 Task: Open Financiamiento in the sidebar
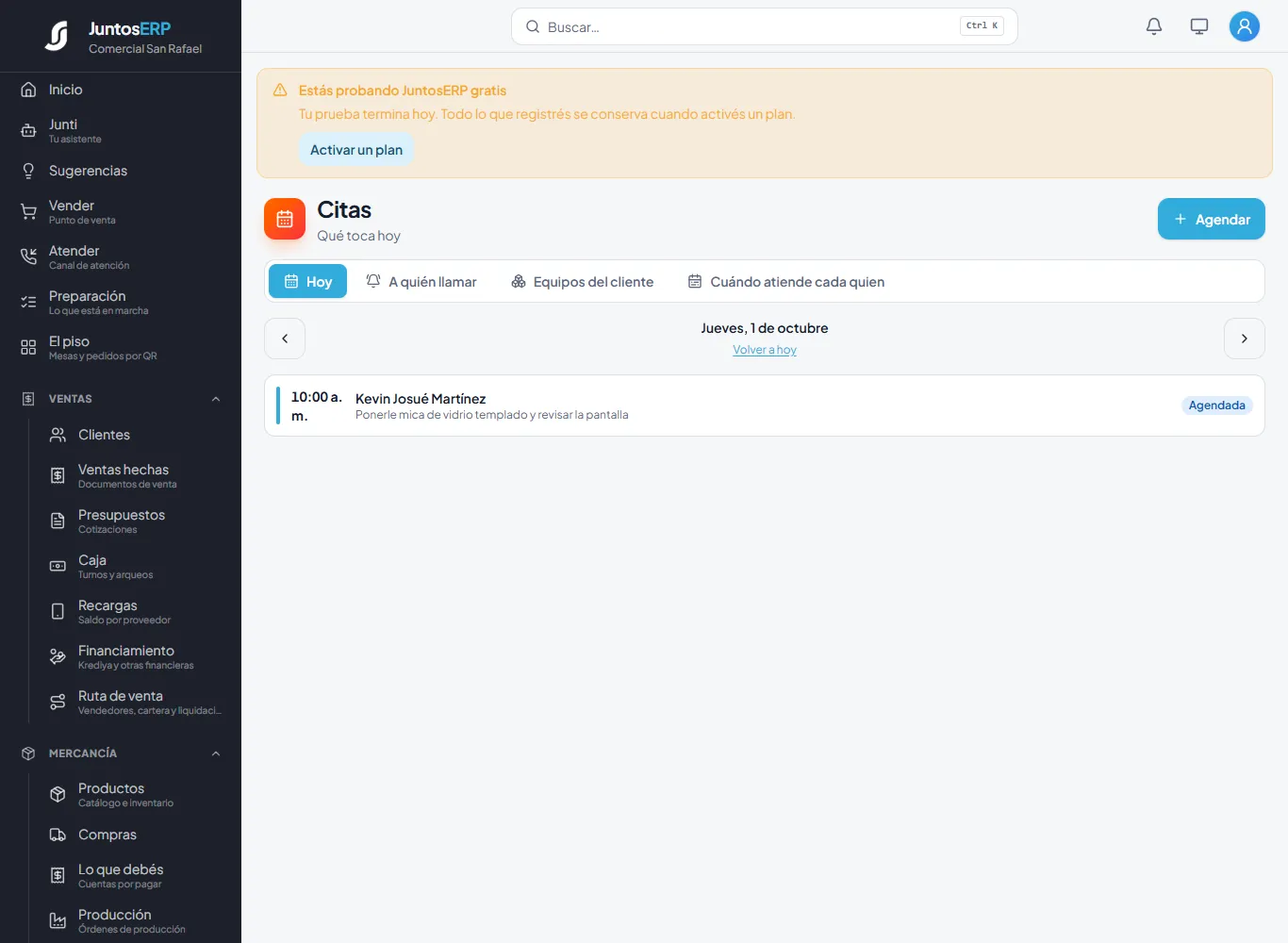pos(135,656)
